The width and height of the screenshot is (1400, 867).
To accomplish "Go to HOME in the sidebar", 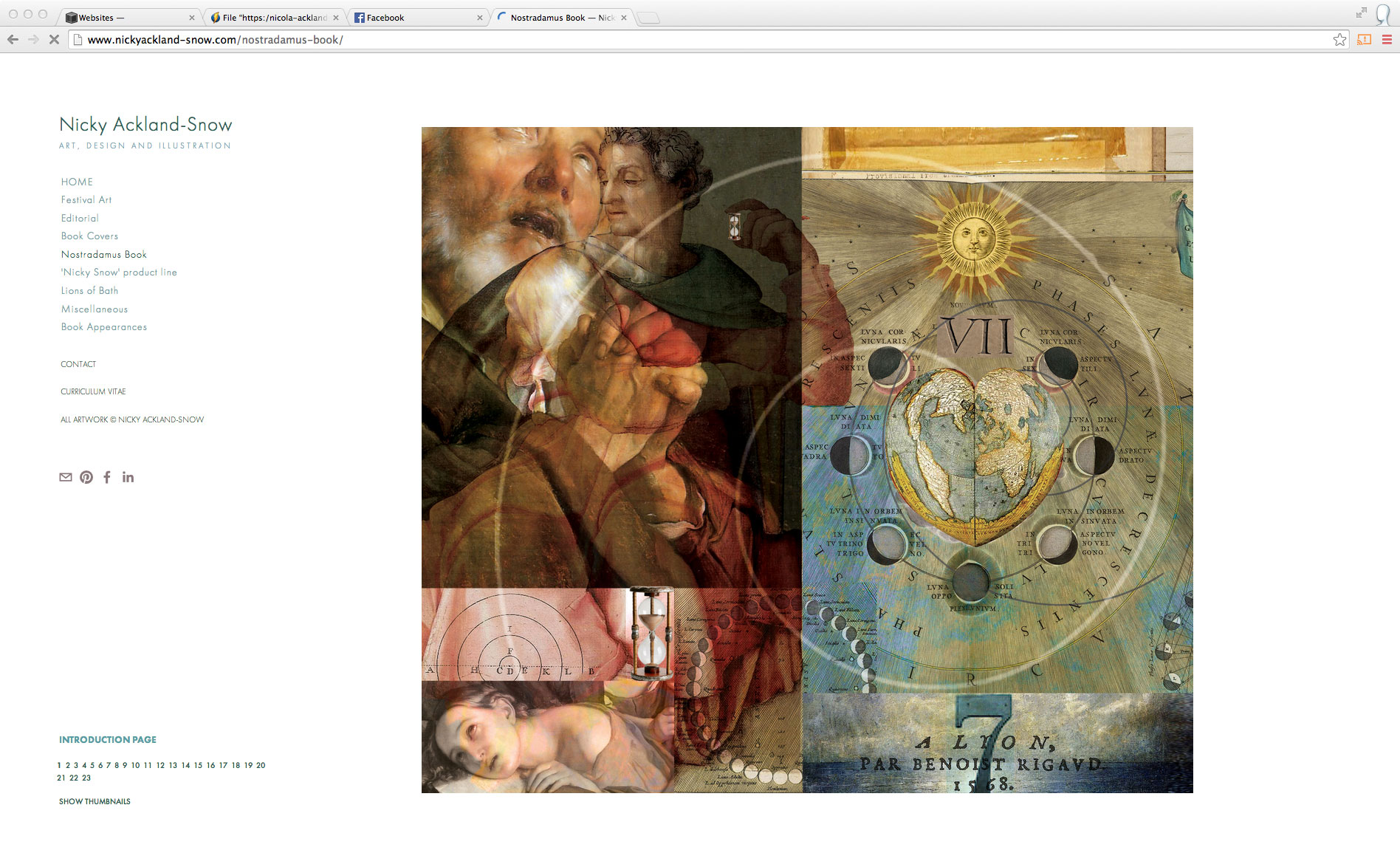I will pyautogui.click(x=77, y=182).
